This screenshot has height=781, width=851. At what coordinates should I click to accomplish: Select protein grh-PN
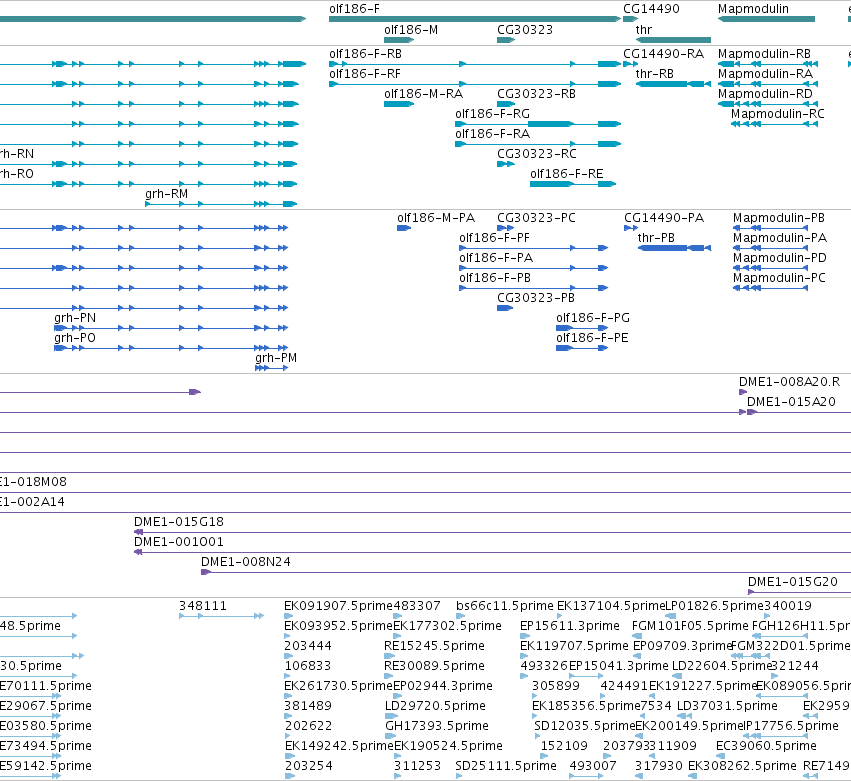(75, 319)
